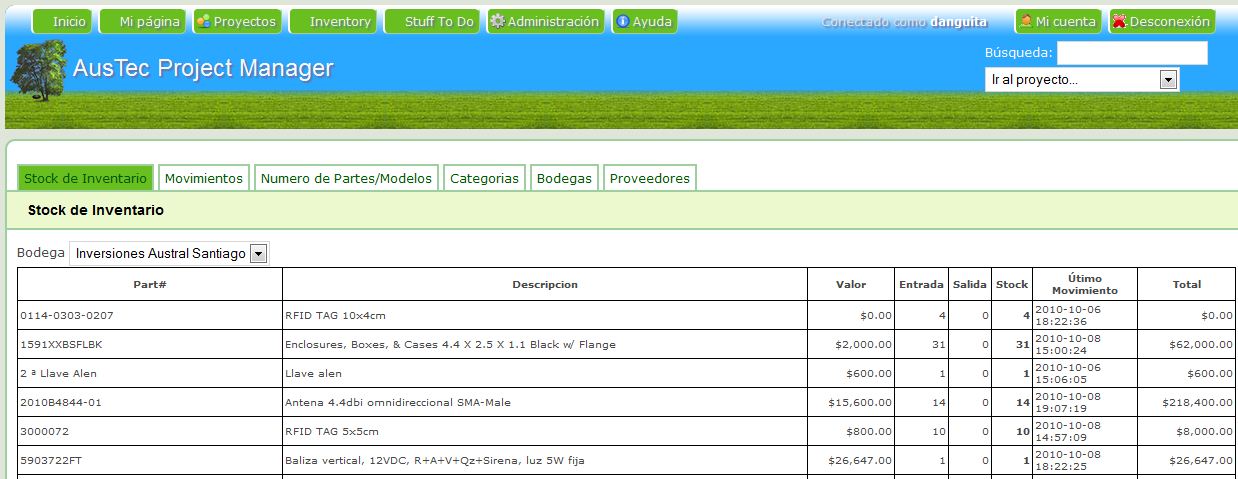Click the Útimo Movimiento column header

(x=1084, y=285)
